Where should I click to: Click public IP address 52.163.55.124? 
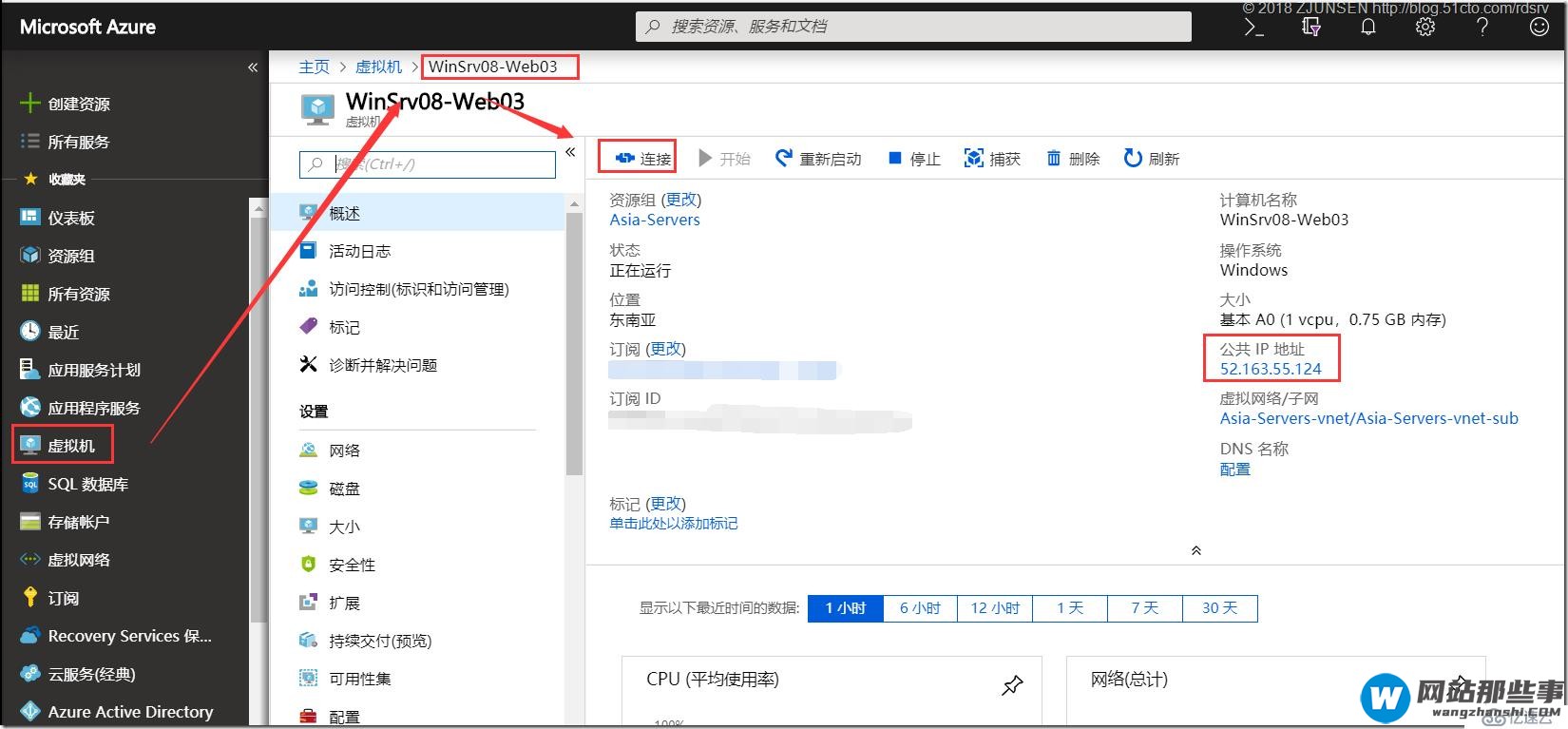click(1271, 369)
